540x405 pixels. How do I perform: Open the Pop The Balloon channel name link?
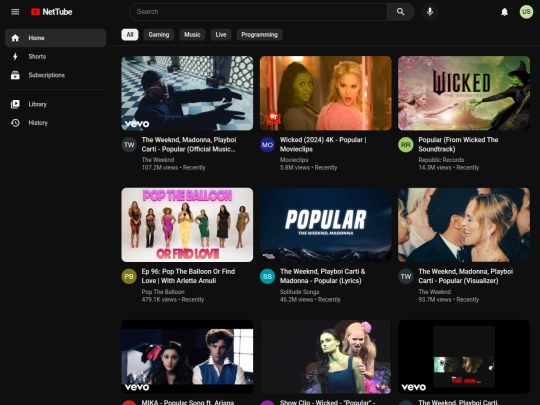tap(163, 292)
